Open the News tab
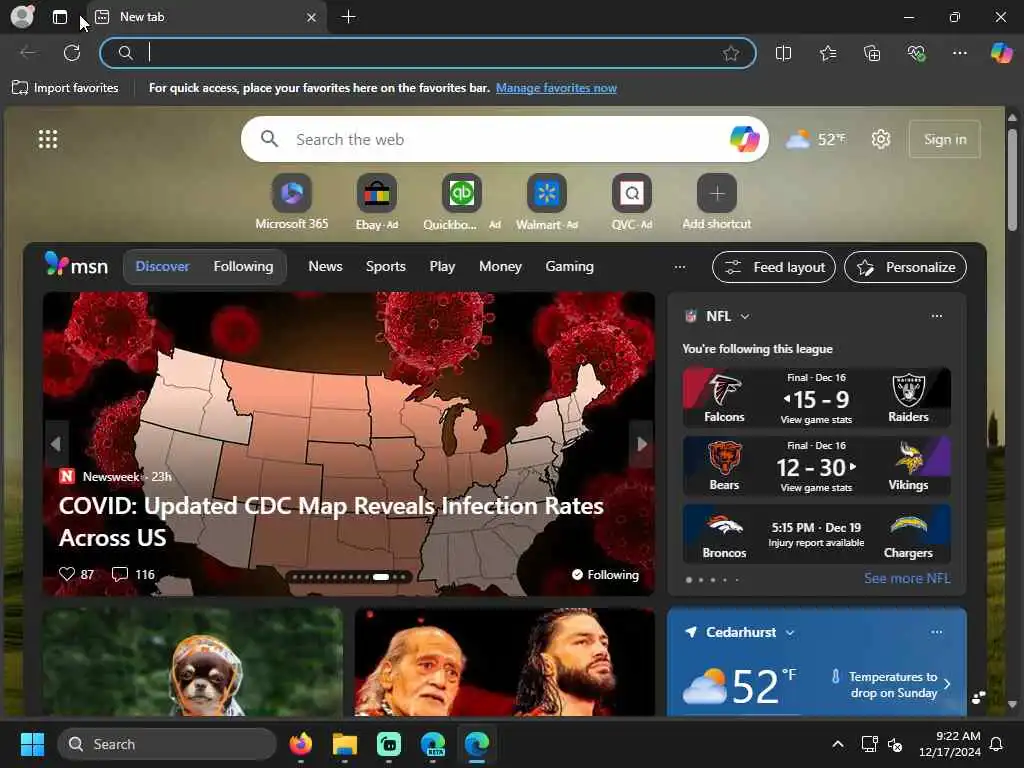This screenshot has width=1024, height=768. tap(325, 266)
